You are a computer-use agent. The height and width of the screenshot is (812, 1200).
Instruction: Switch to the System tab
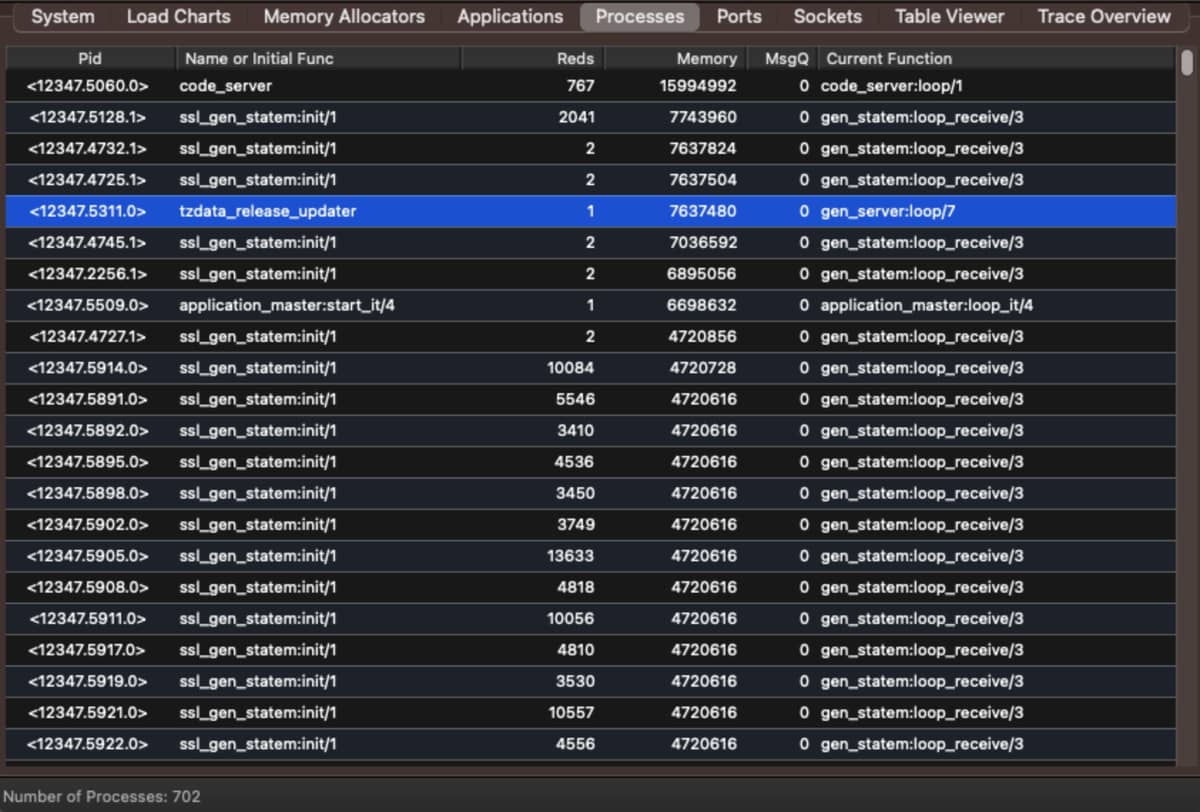tap(63, 16)
